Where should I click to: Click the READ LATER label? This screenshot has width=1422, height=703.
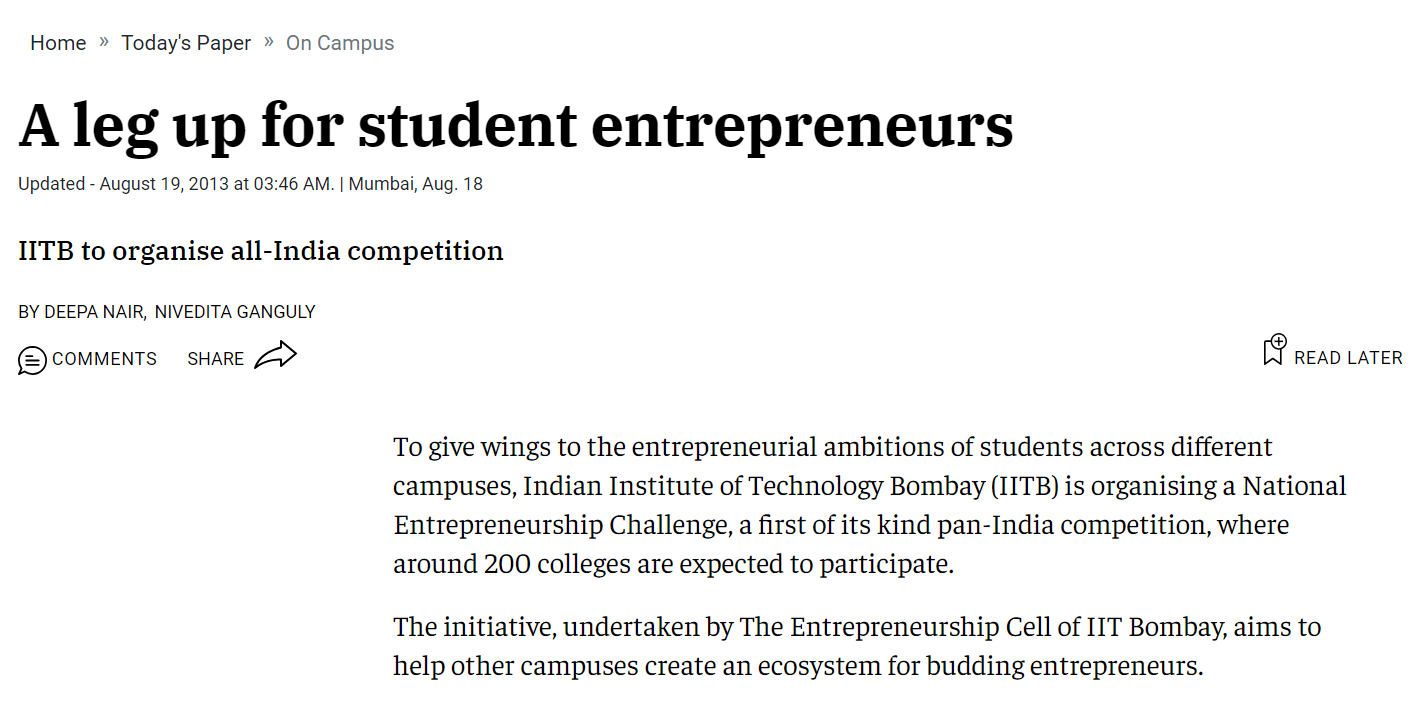(1349, 357)
